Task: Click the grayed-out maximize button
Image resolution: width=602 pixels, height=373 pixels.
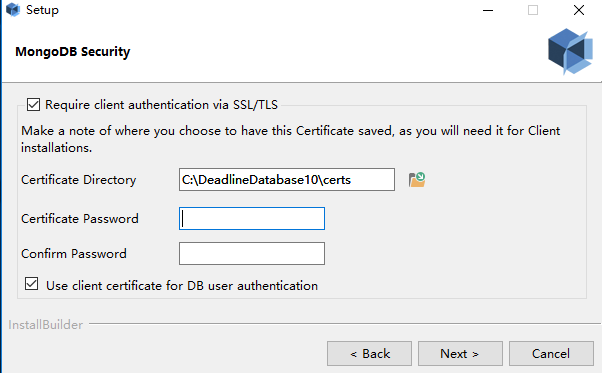Action: click(533, 10)
